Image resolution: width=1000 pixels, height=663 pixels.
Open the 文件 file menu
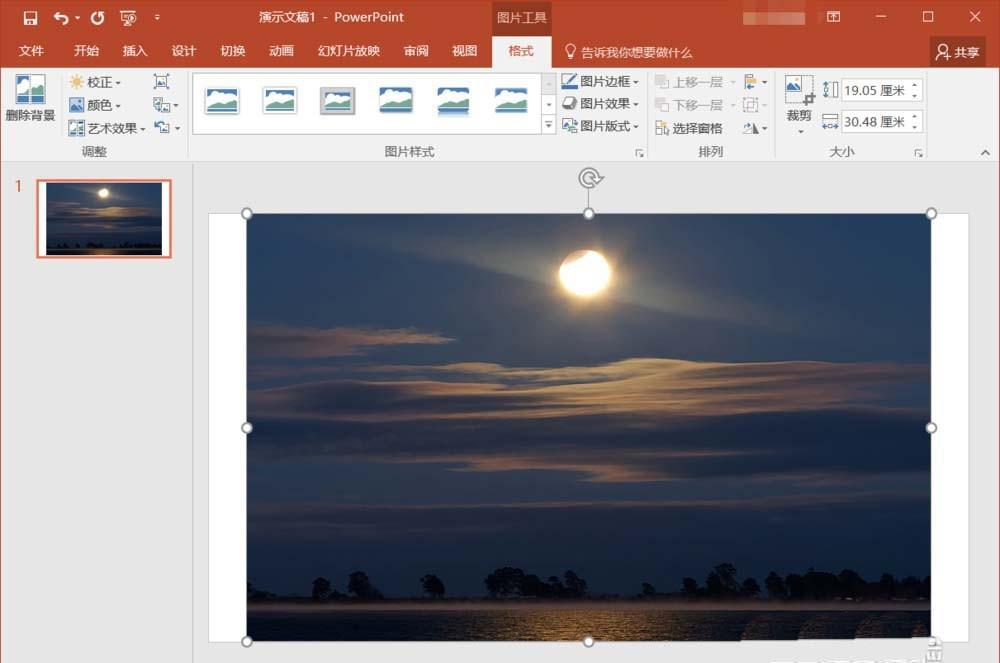[31, 51]
